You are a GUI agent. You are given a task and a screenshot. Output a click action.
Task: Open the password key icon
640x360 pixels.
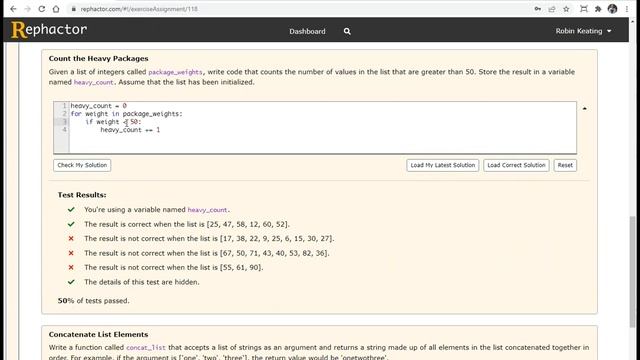pos(538,9)
